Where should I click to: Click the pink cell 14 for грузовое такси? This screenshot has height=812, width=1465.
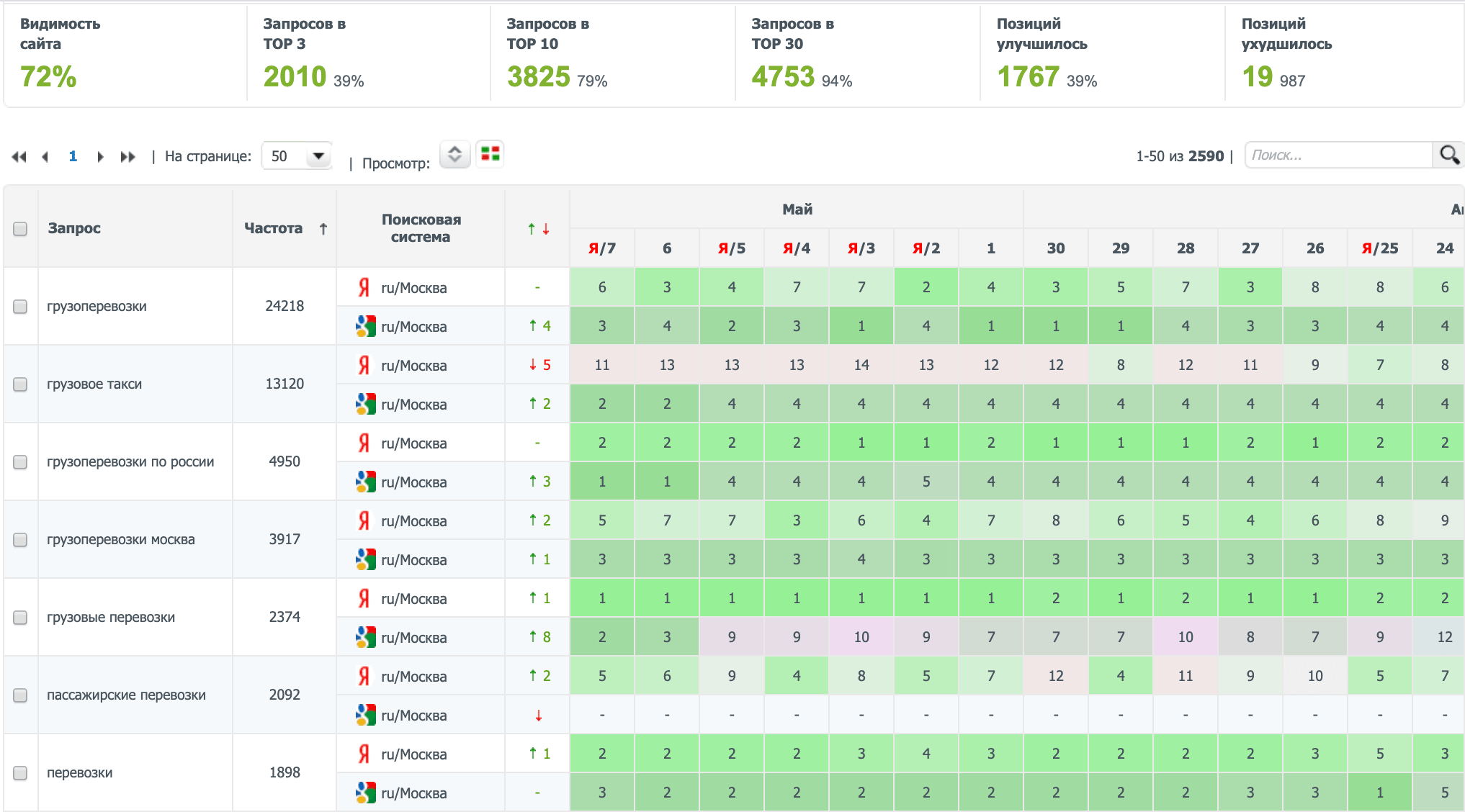point(861,365)
